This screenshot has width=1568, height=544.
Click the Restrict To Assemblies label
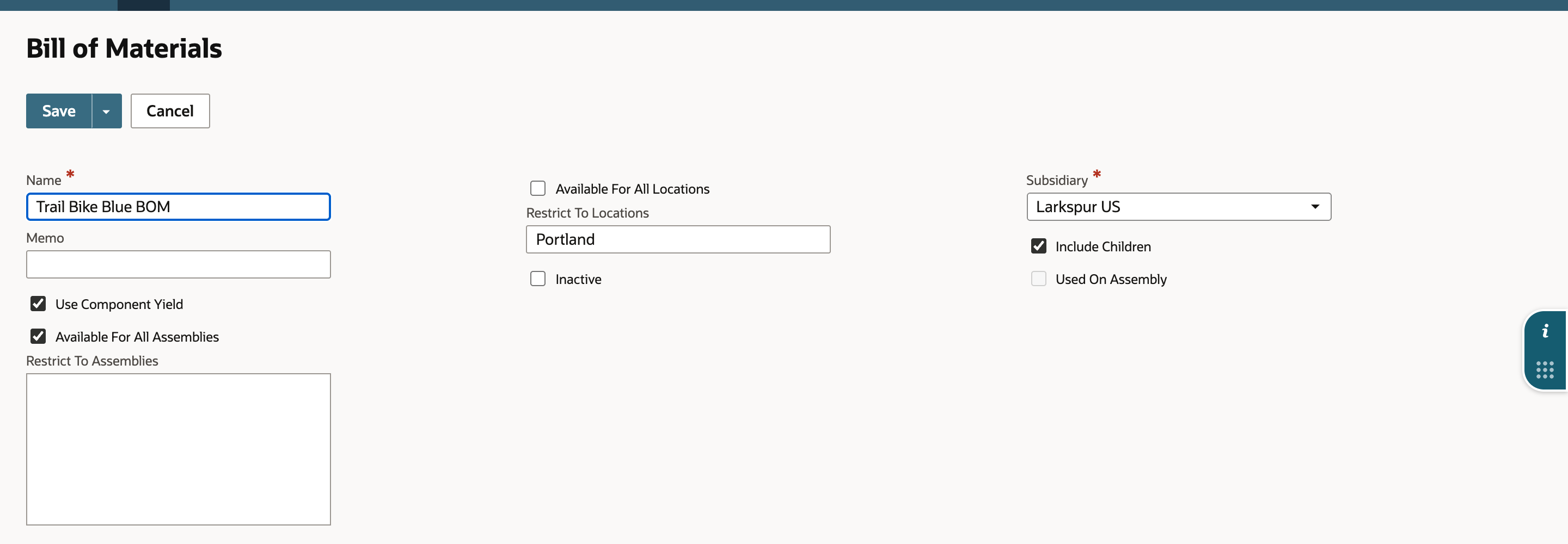click(92, 361)
